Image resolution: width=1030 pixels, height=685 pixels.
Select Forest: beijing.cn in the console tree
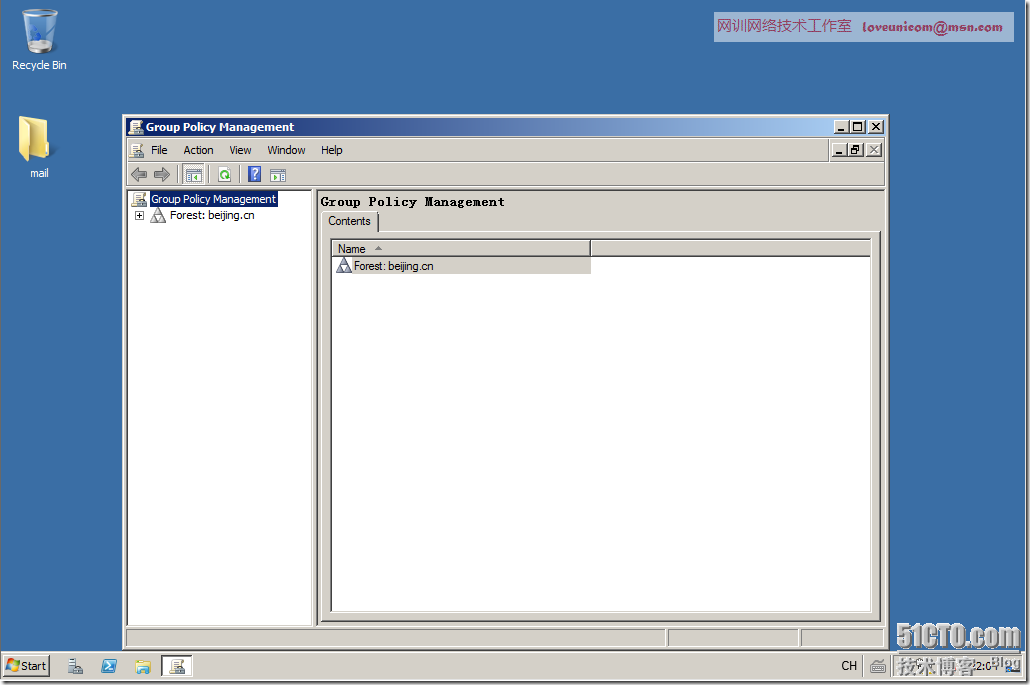(x=212, y=215)
